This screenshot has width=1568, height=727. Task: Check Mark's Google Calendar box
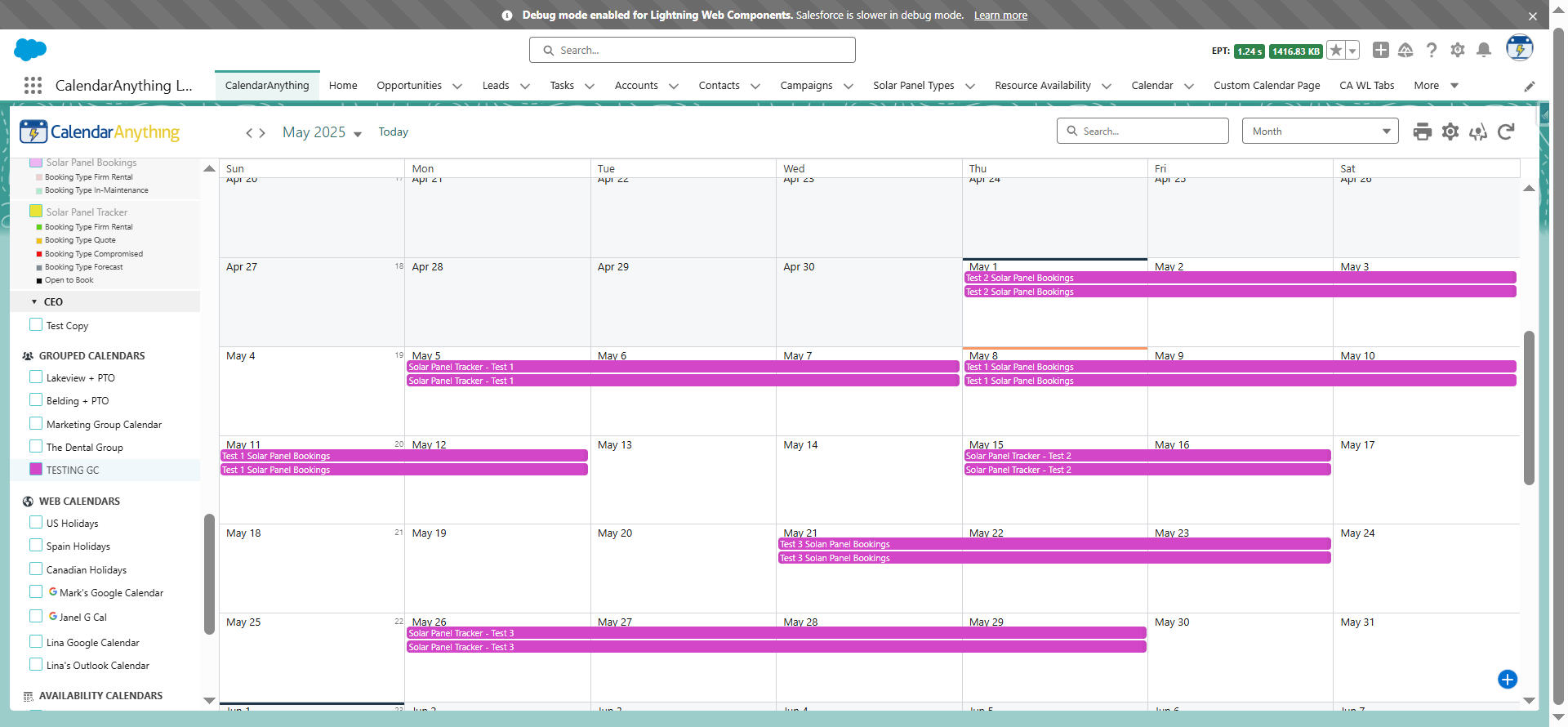(36, 592)
